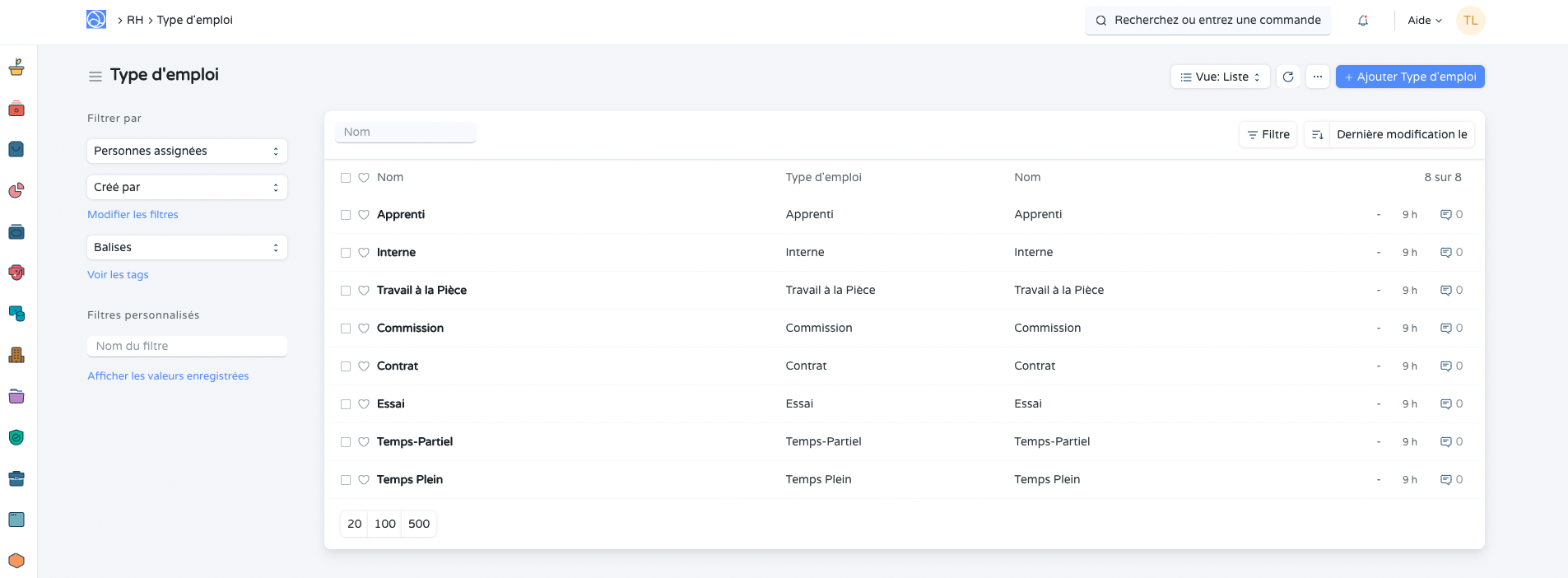Viewport: 1568px width, 578px height.
Task: Like the Apprenti row heart icon
Action: click(x=364, y=215)
